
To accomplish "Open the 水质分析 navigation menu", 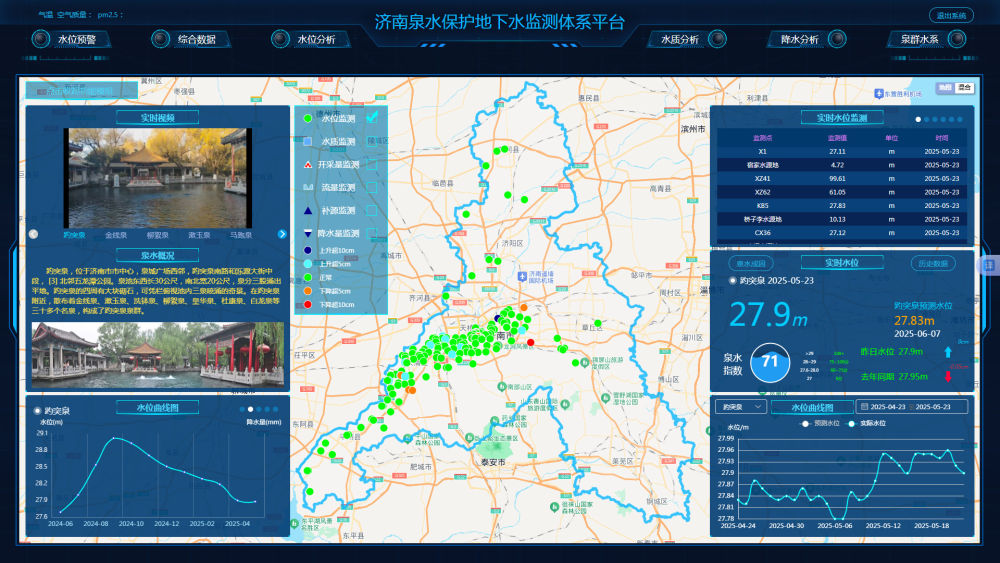I will 680,39.
